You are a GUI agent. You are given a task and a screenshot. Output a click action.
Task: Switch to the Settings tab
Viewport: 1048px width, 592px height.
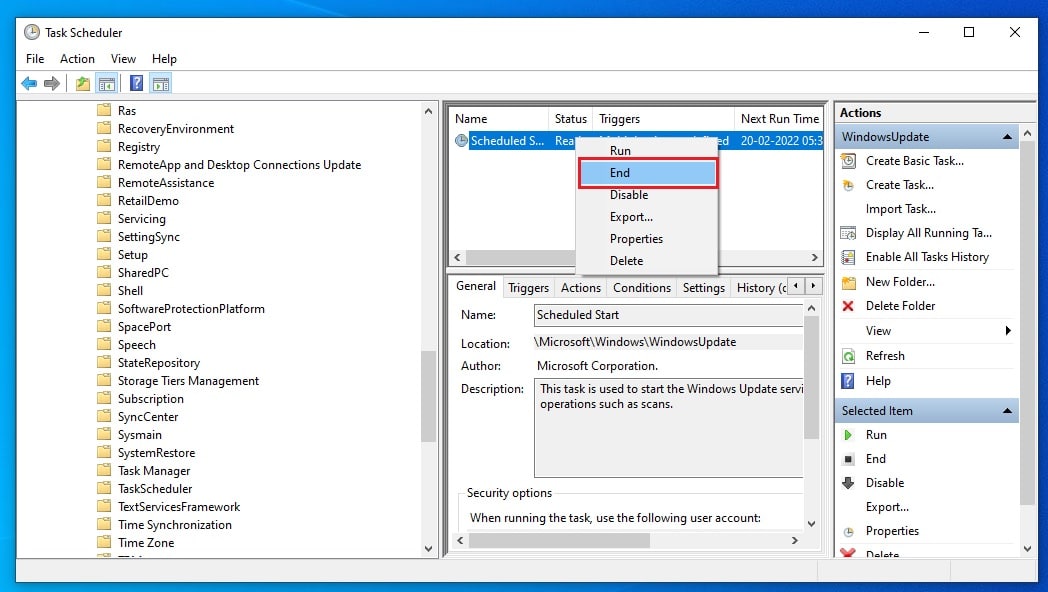704,287
